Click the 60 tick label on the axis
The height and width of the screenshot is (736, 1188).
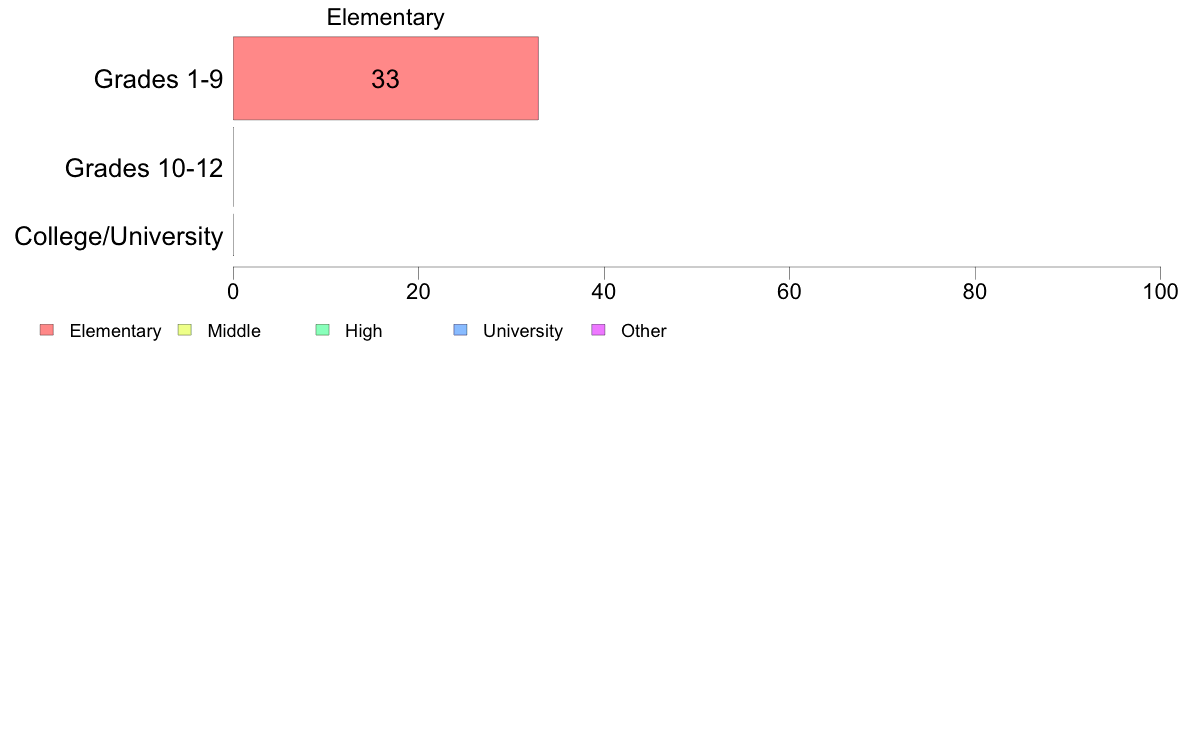789,292
